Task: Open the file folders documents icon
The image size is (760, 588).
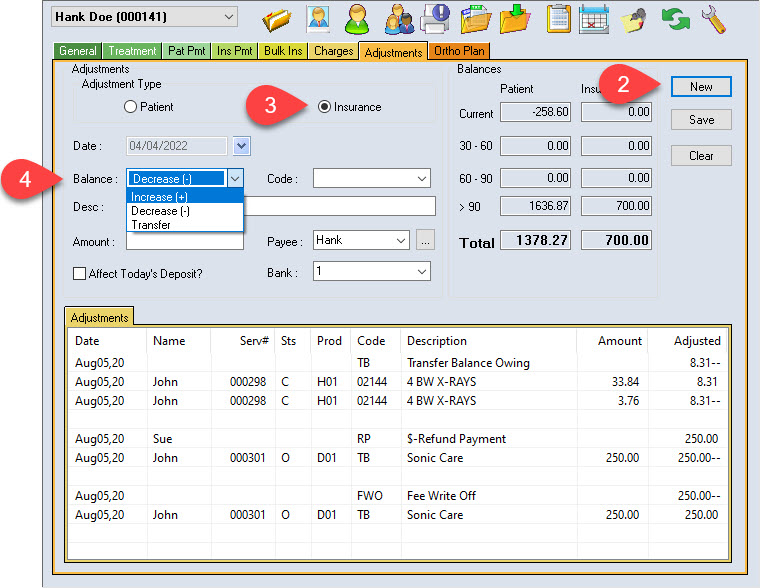Action: [x=475, y=19]
